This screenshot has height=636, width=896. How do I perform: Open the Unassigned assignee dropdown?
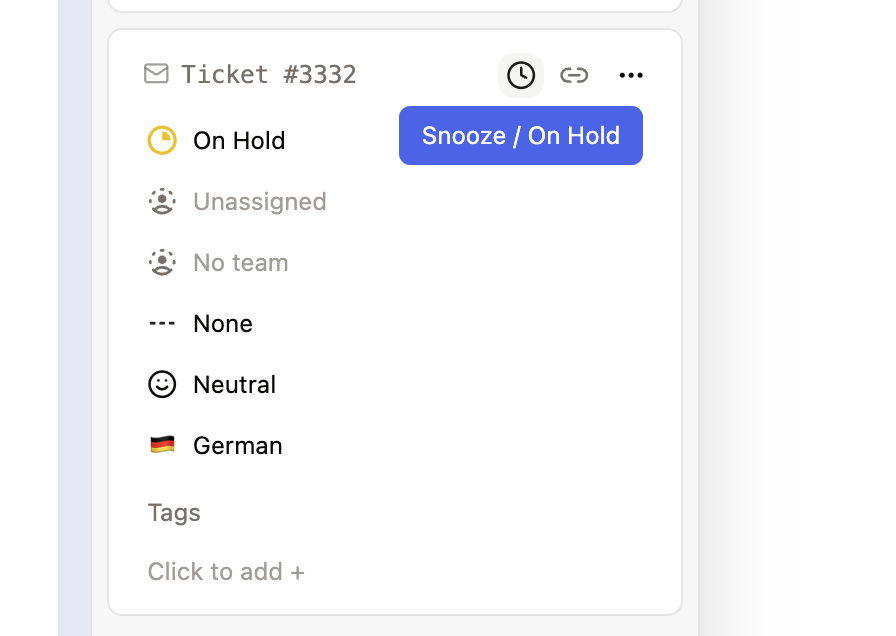pos(260,202)
